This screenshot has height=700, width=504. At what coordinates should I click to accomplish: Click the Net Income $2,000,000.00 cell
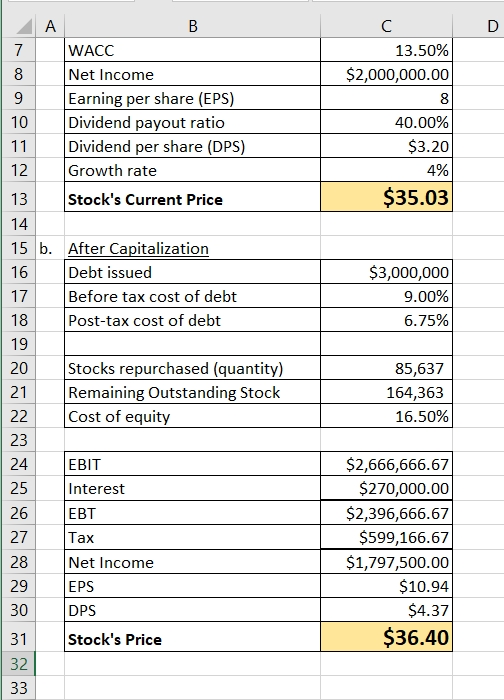point(386,74)
